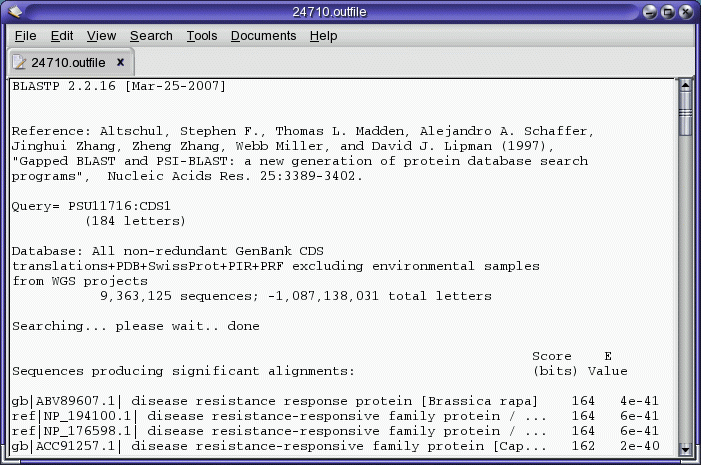Click the vertical scrollbar thumb

tap(685, 115)
